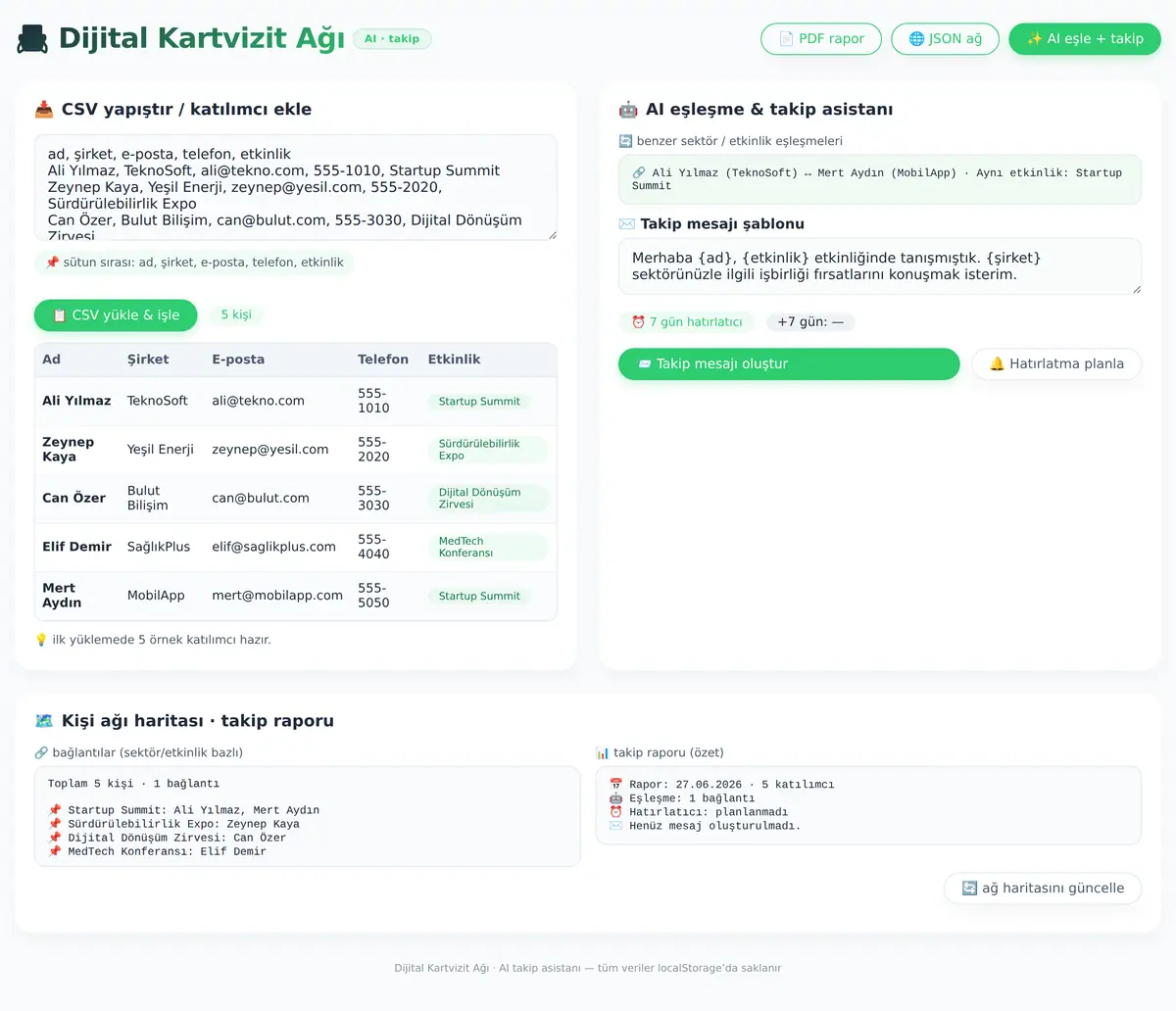Image resolution: width=1176 pixels, height=1011 pixels.
Task: Click the envelope icon beside Takip mesajı şablonu
Action: coord(627,224)
